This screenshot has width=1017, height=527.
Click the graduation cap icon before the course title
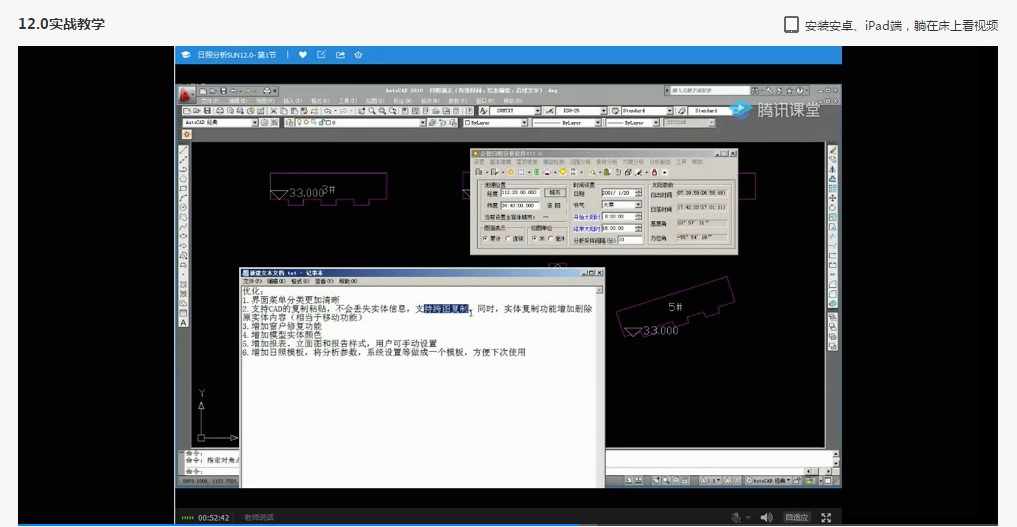pyautogui.click(x=186, y=55)
